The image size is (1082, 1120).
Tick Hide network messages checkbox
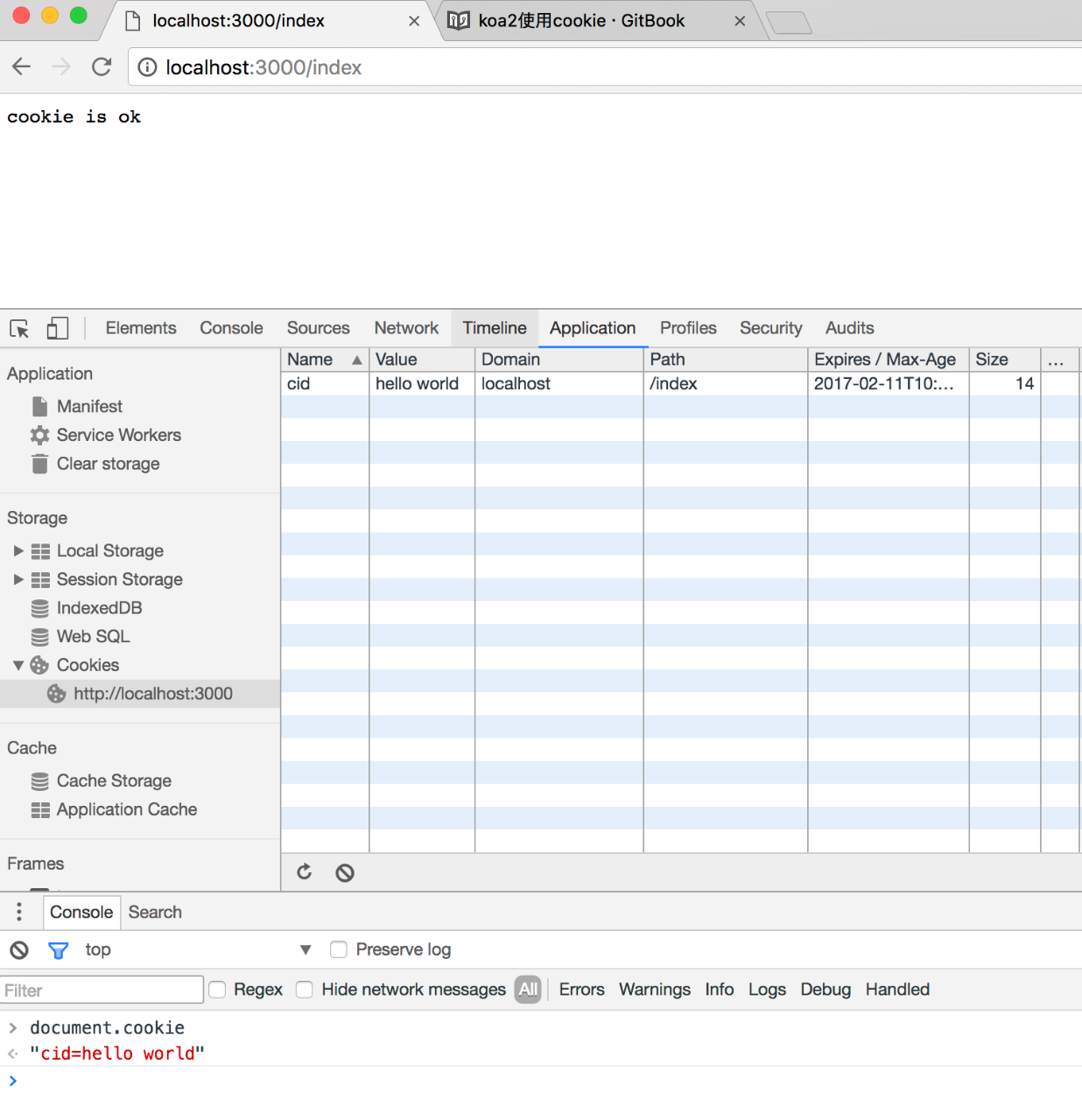305,990
